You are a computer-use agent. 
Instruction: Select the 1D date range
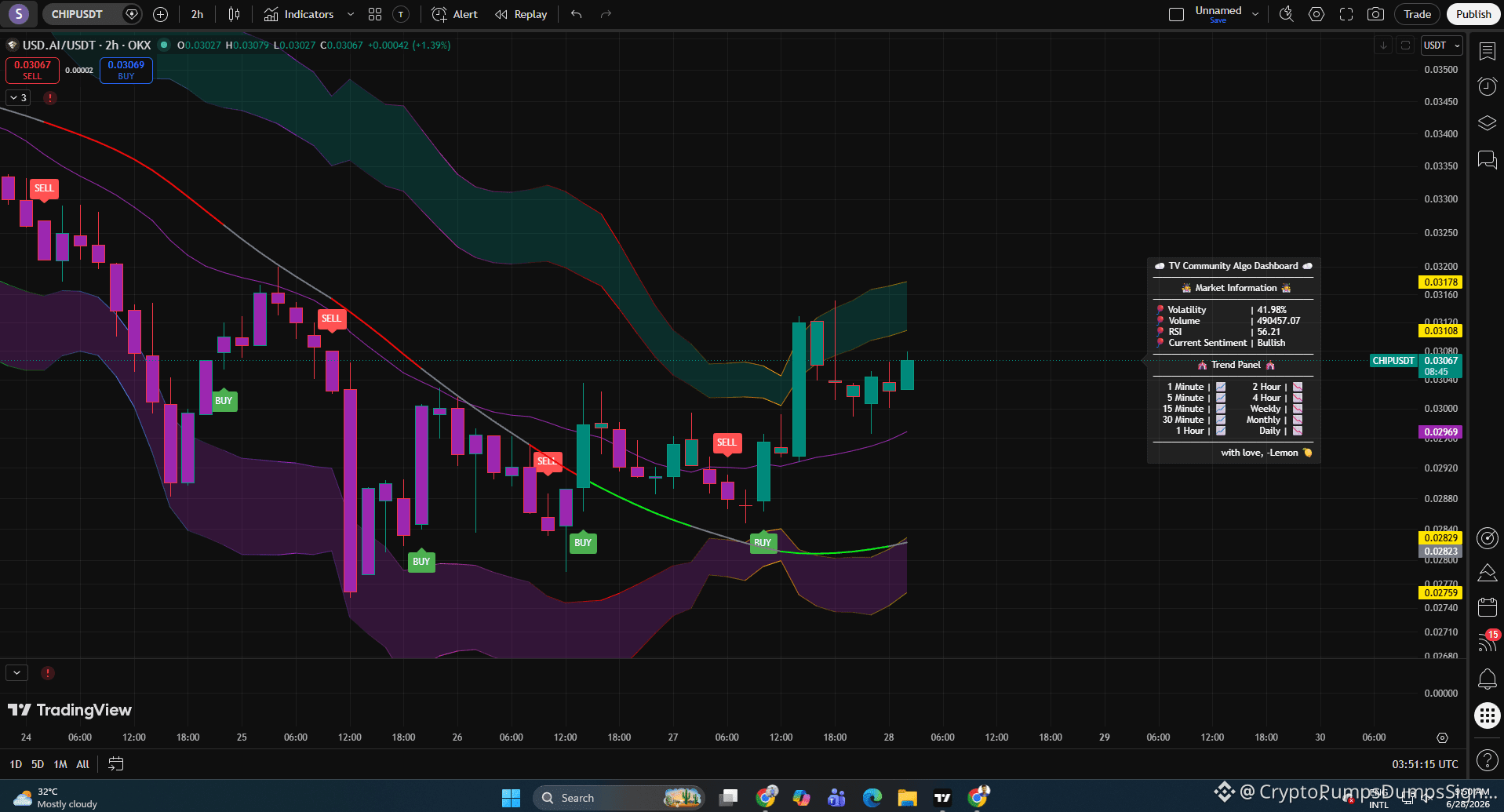tap(16, 764)
